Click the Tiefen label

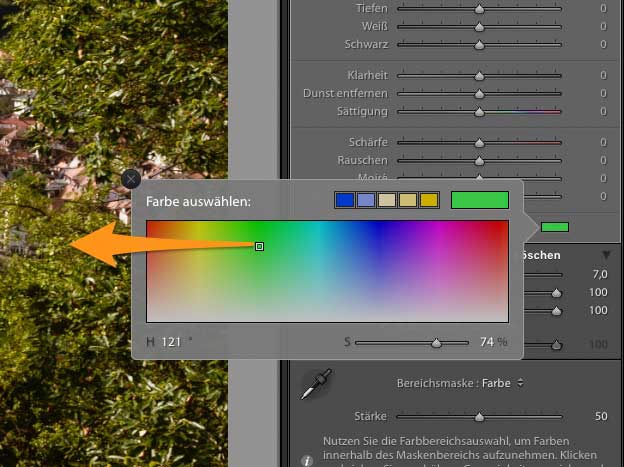click(x=372, y=8)
